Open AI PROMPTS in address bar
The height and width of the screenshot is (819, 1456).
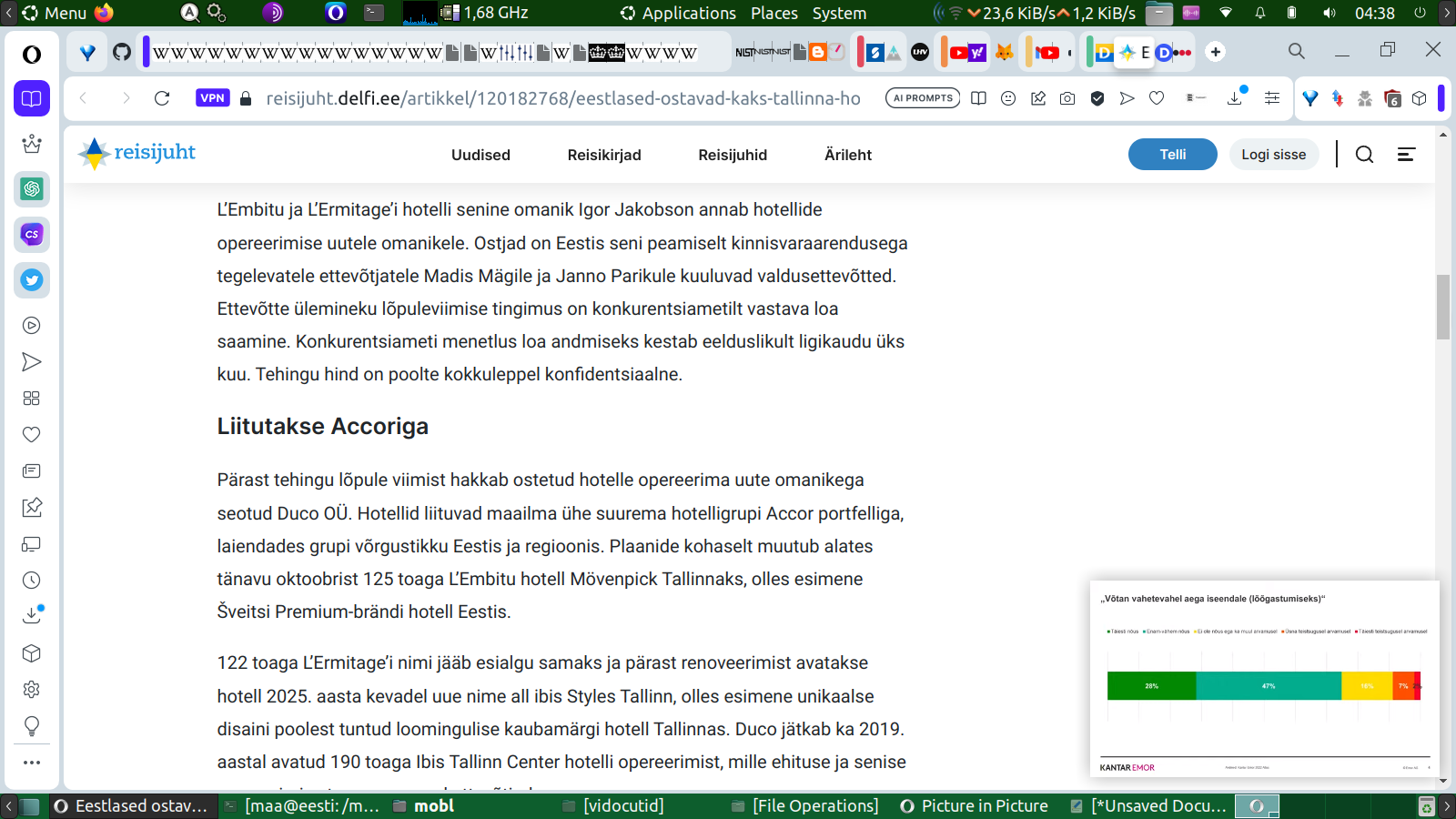(923, 98)
